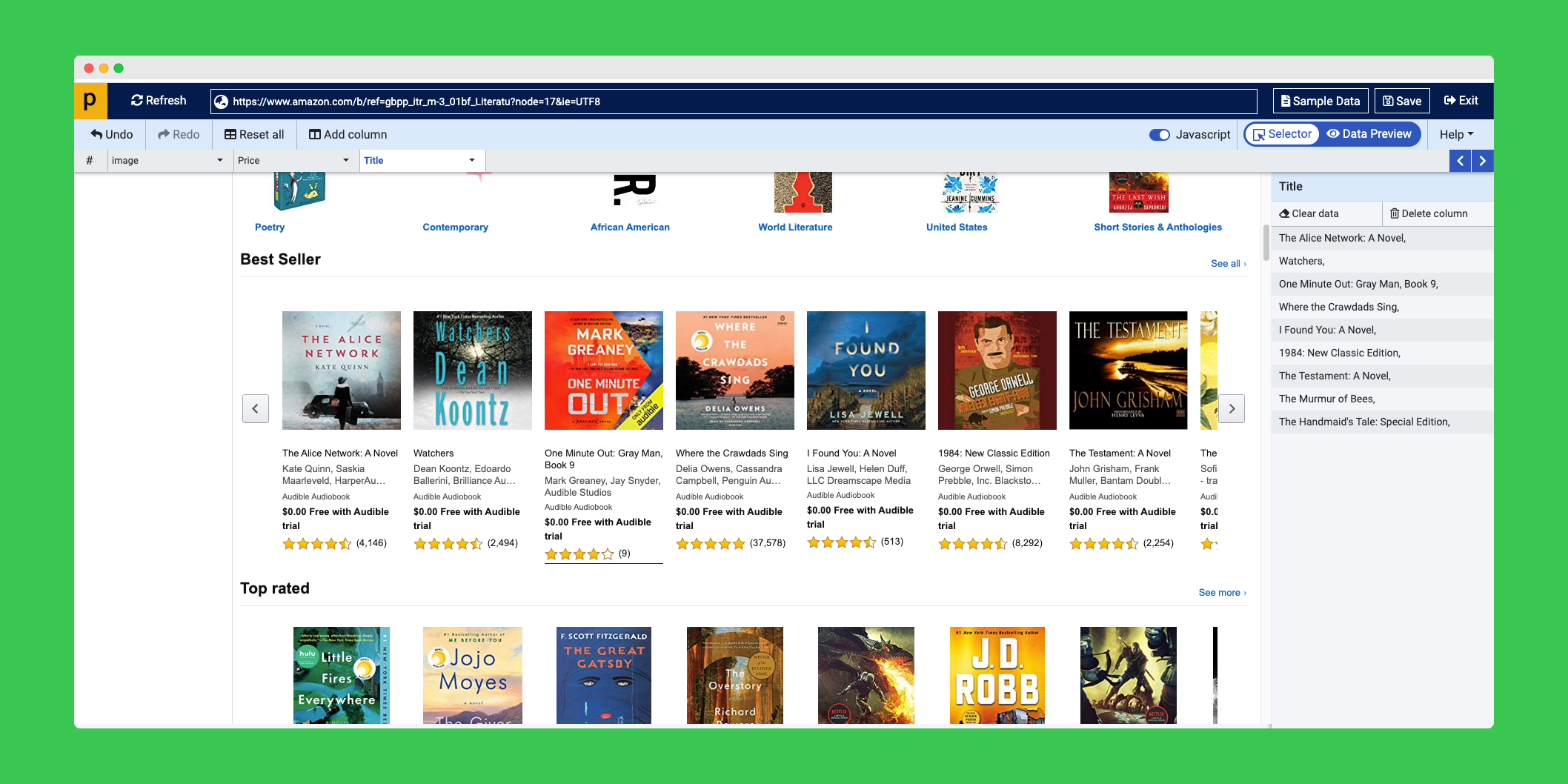Click the Jojo Moyes book cover
Image resolution: width=1568 pixels, height=784 pixels.
pyautogui.click(x=473, y=675)
